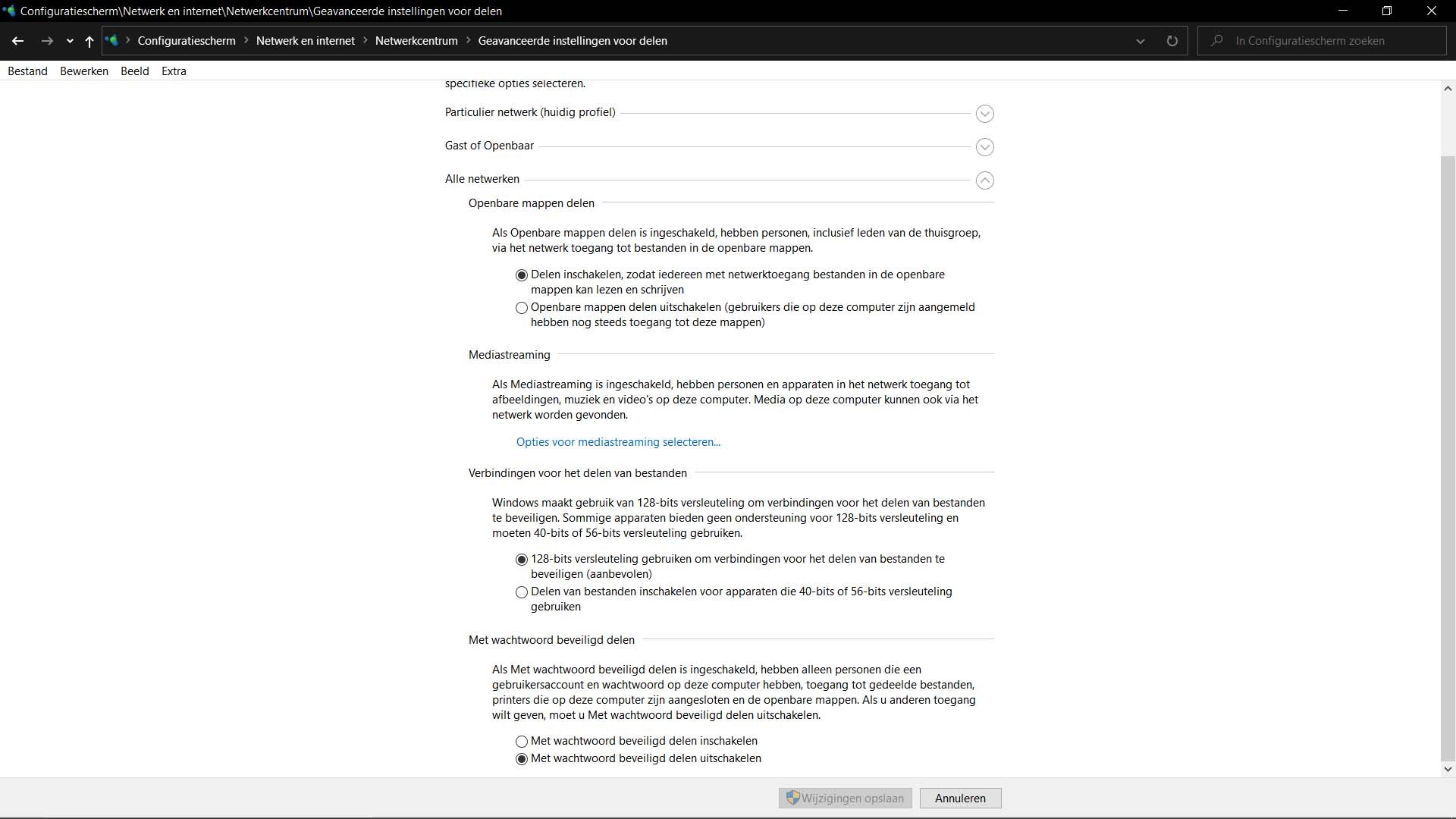The width and height of the screenshot is (1456, 819).
Task: Click the network icon in address bar
Action: (x=112, y=41)
